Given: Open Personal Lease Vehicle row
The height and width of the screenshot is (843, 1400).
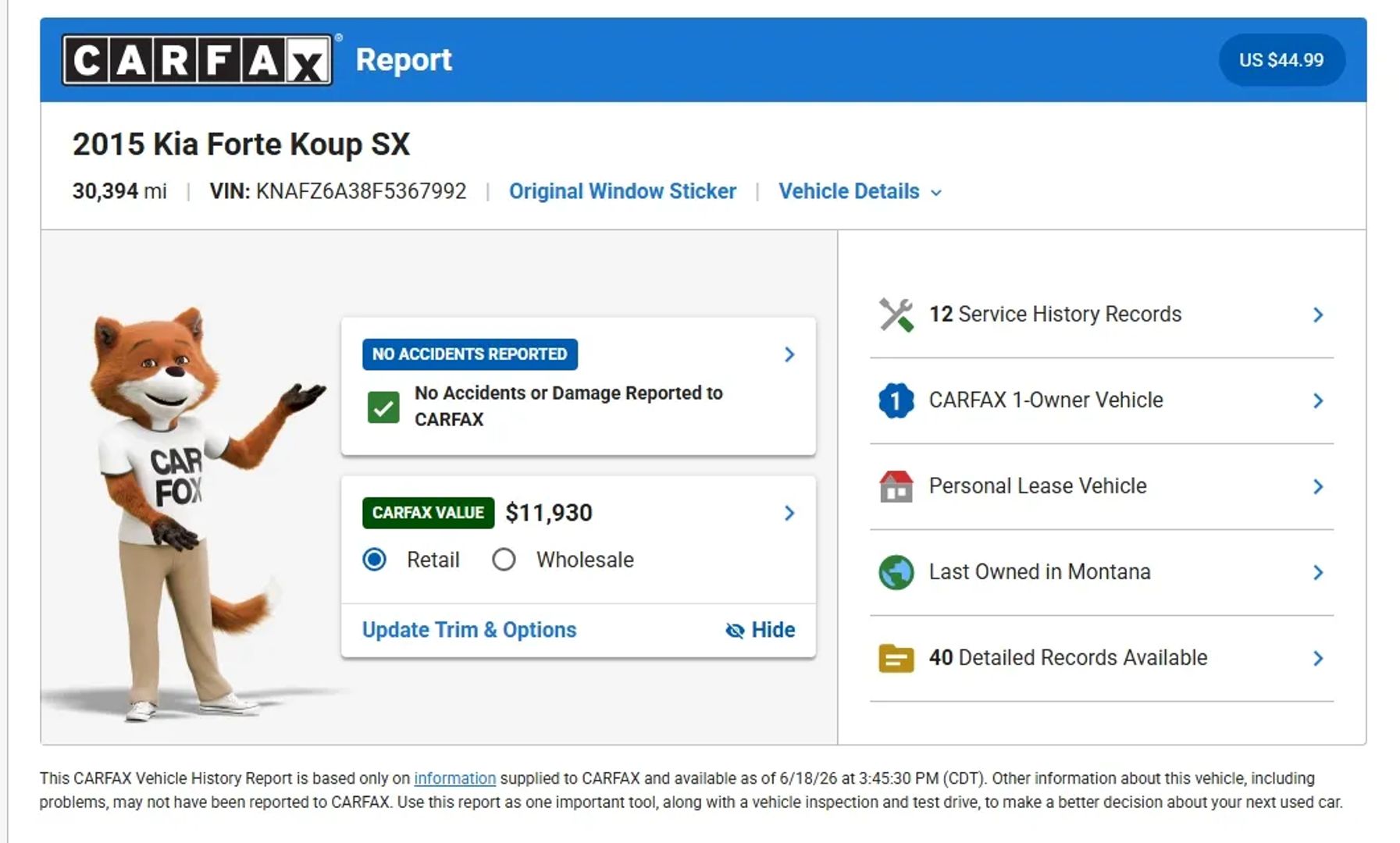Looking at the screenshot, I should point(1102,486).
